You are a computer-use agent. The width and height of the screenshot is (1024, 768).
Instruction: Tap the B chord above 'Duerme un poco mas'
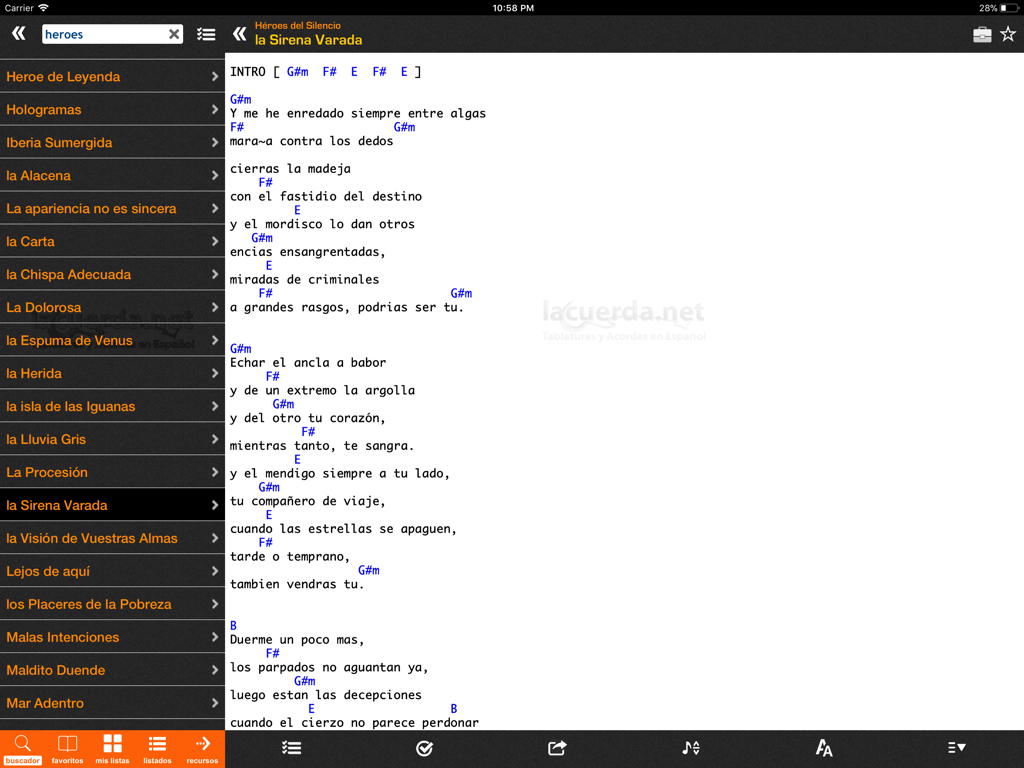click(x=233, y=626)
